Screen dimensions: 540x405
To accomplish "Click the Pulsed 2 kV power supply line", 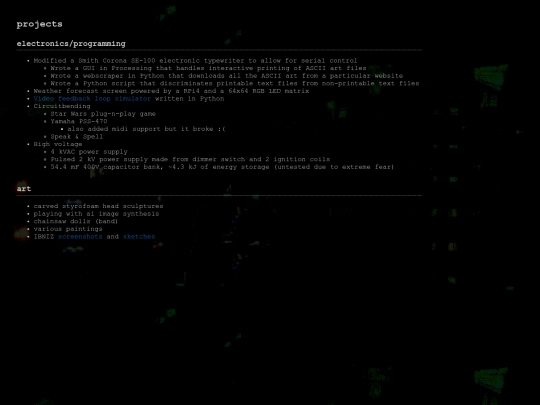I will pos(190,159).
